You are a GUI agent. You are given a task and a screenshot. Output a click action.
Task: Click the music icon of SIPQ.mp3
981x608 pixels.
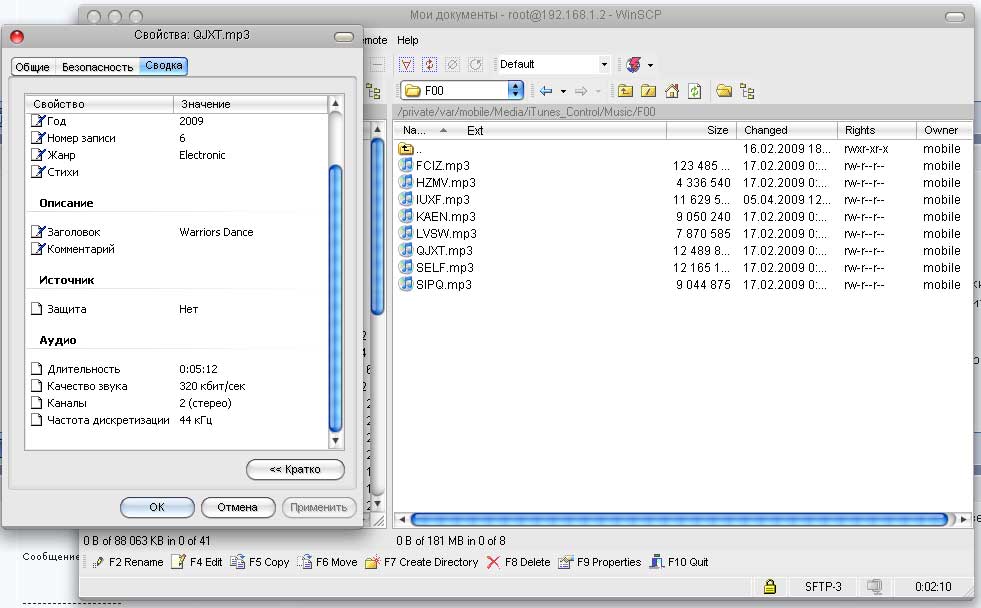[x=406, y=284]
